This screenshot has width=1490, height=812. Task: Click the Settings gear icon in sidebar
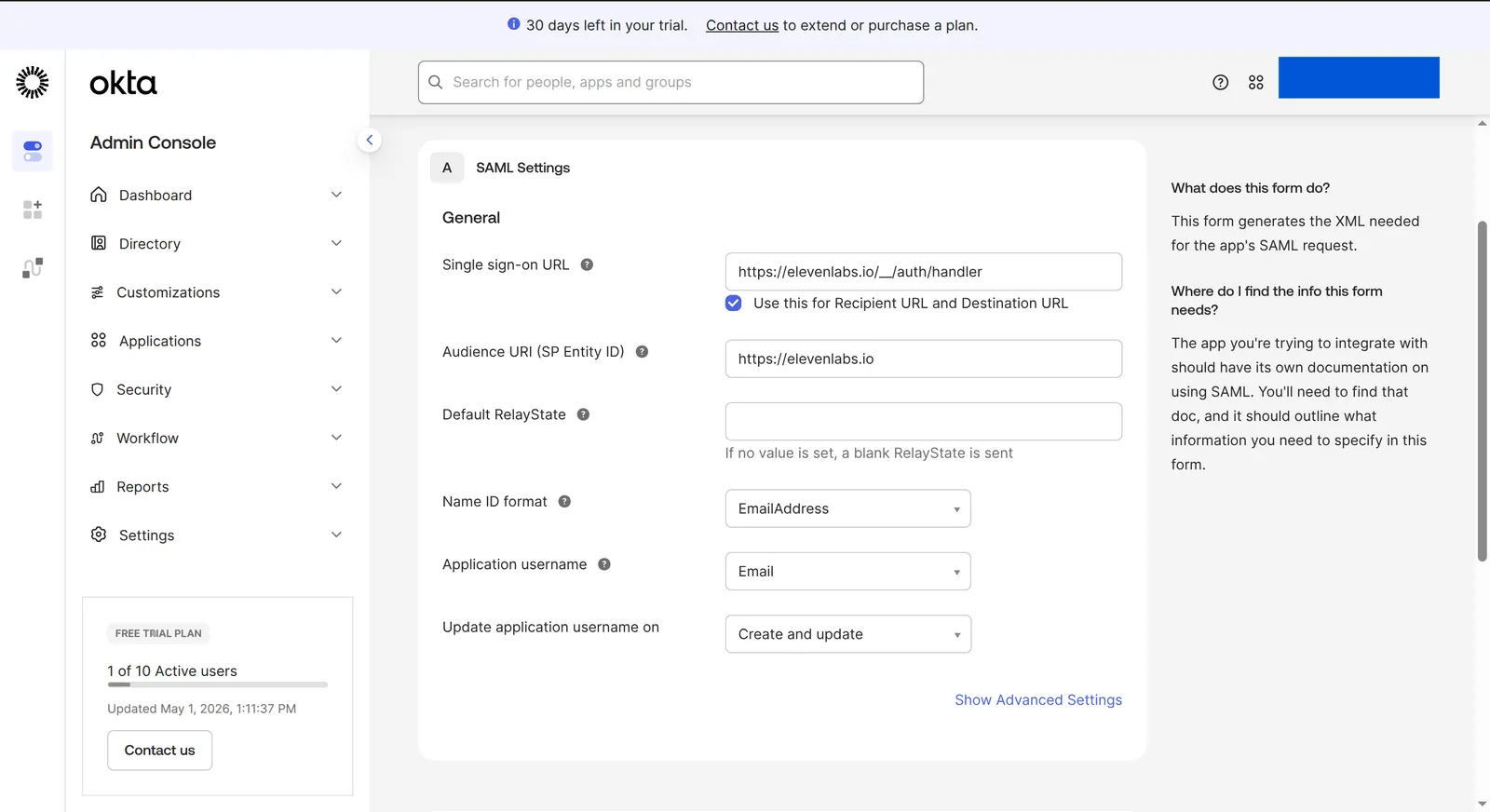tap(99, 535)
